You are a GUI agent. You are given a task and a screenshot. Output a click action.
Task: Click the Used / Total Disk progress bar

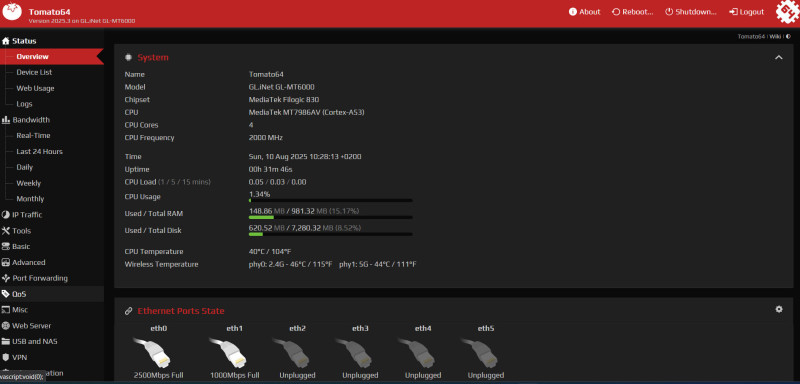point(331,234)
